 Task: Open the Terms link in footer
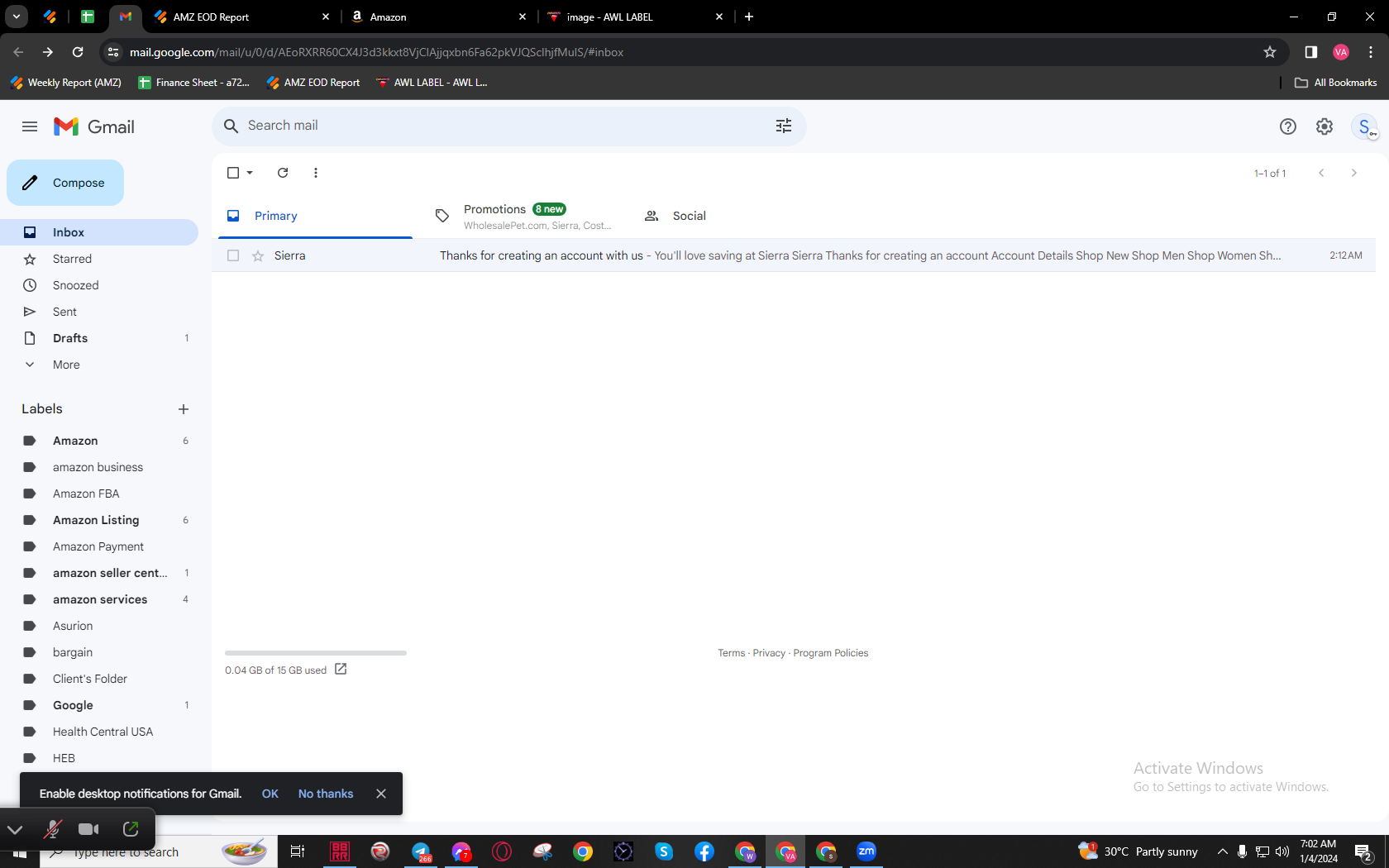(x=732, y=653)
